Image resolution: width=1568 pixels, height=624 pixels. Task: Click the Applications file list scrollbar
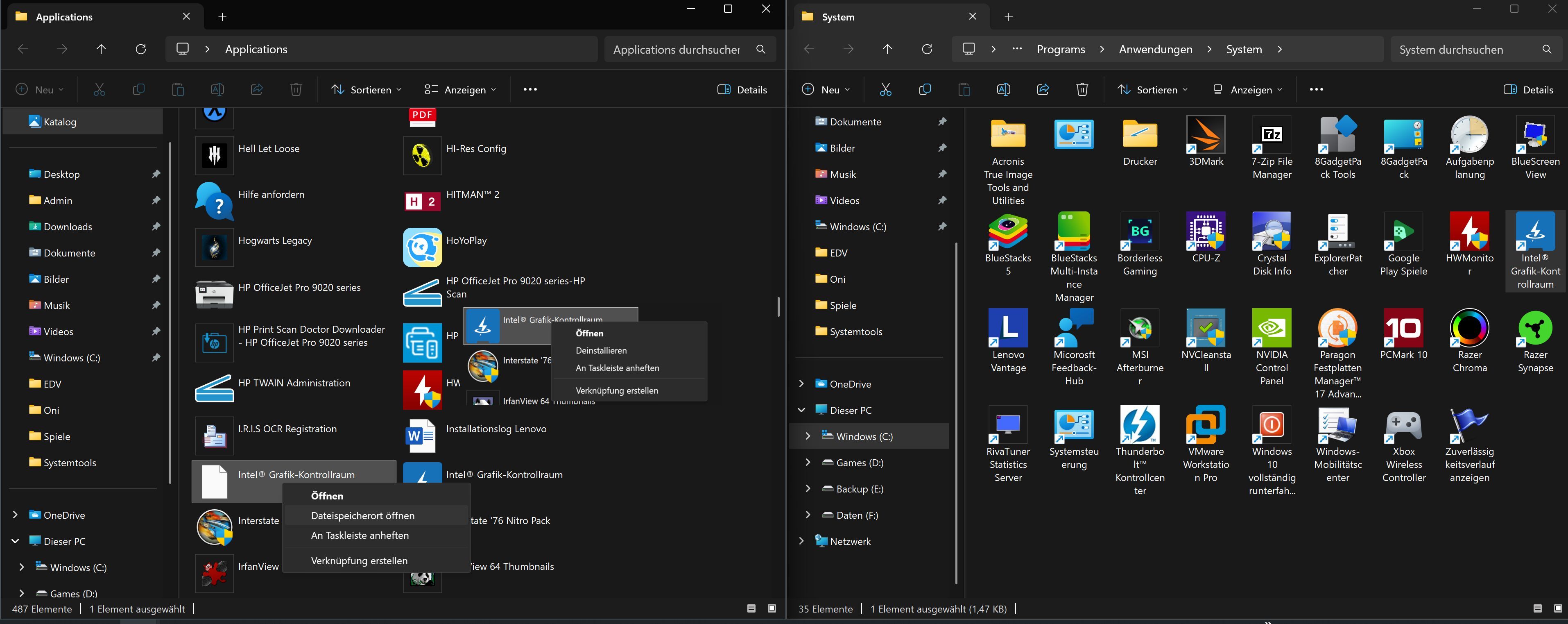778,306
